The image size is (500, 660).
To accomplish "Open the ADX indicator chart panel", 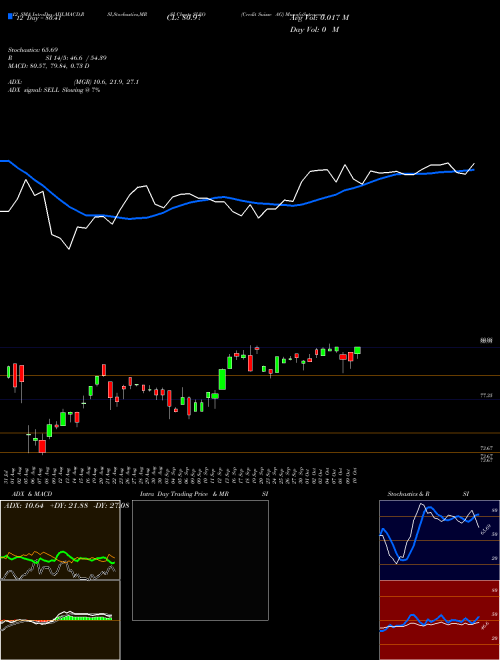I will [x=60, y=540].
